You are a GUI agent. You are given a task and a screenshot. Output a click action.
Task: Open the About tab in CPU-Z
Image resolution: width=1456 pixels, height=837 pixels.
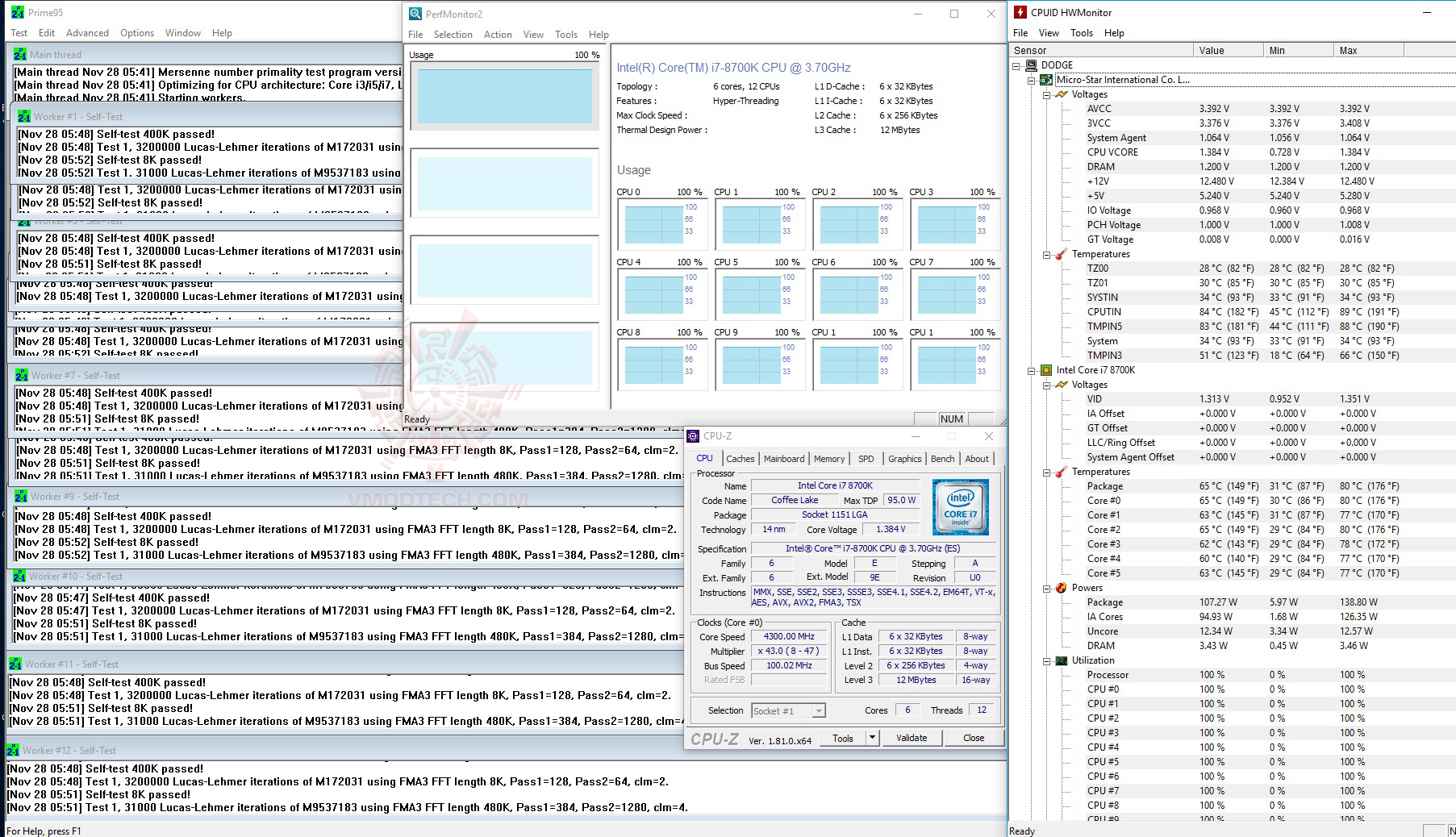click(977, 459)
